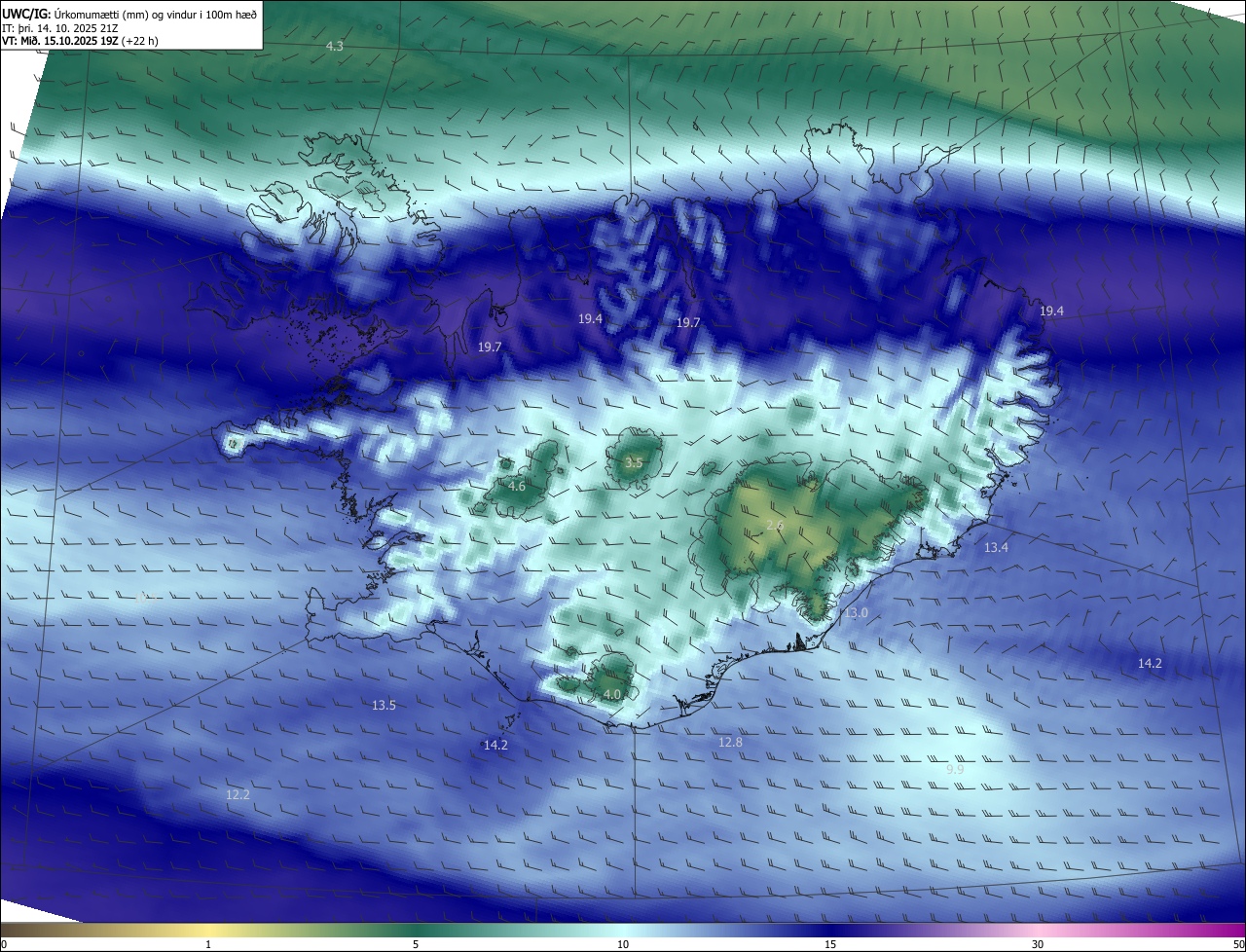Viewport: 1246px width, 952px height.
Task: Click the 3.5 value on the glacier
Action: click(x=634, y=462)
